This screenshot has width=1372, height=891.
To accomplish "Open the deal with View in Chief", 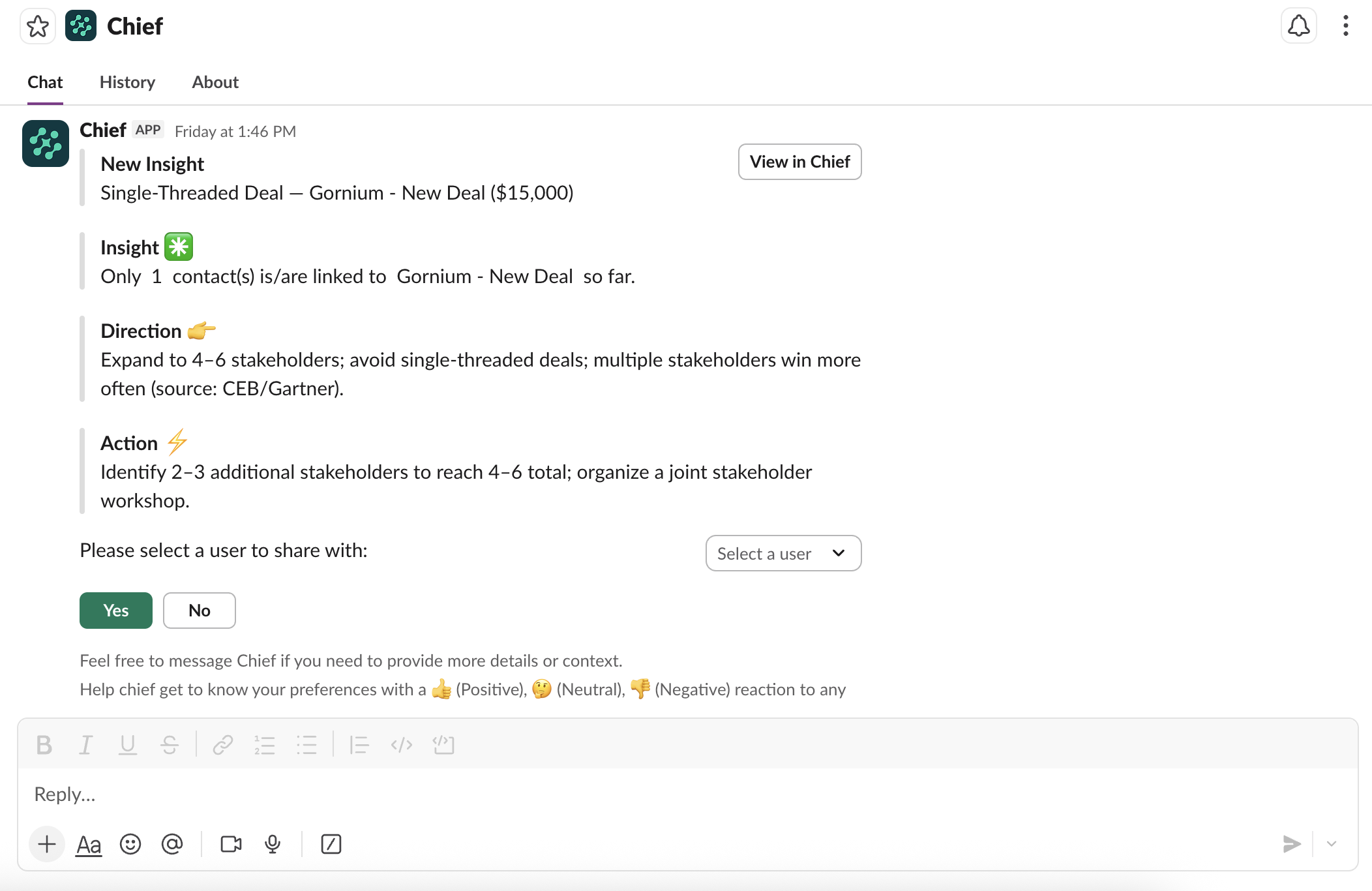I will [799, 162].
